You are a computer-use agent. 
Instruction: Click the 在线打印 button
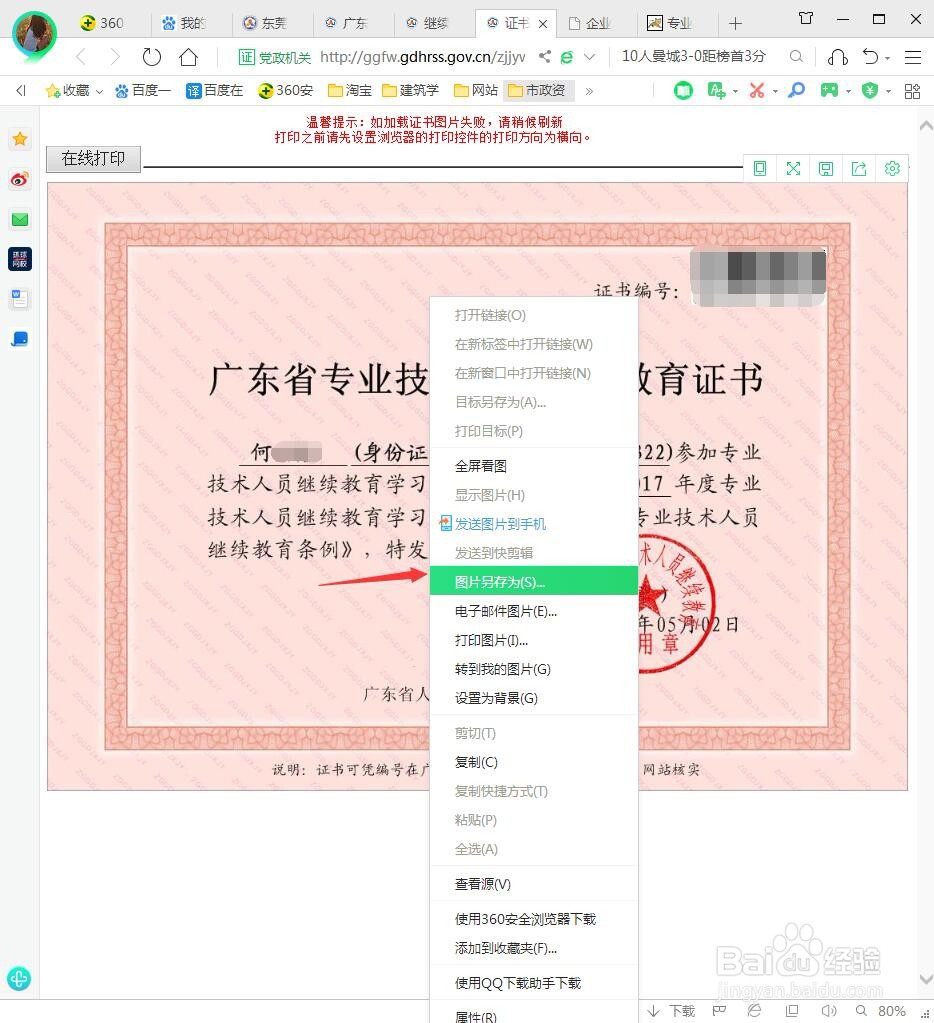(92, 158)
